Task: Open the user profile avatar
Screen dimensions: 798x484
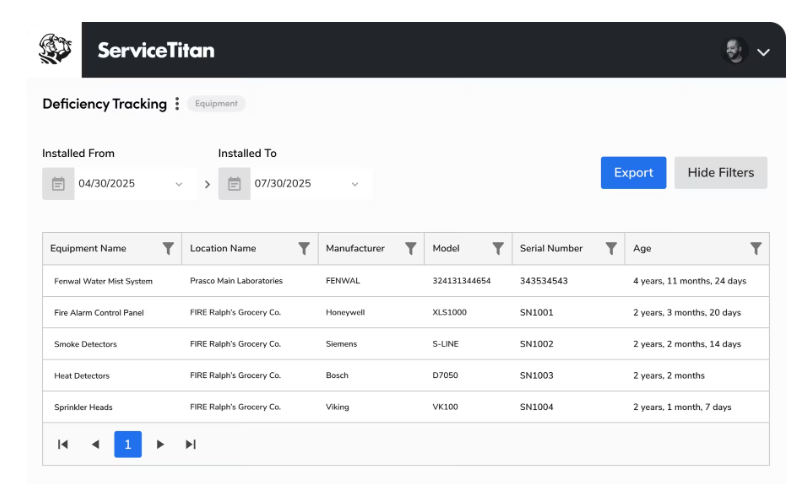Action: (734, 50)
